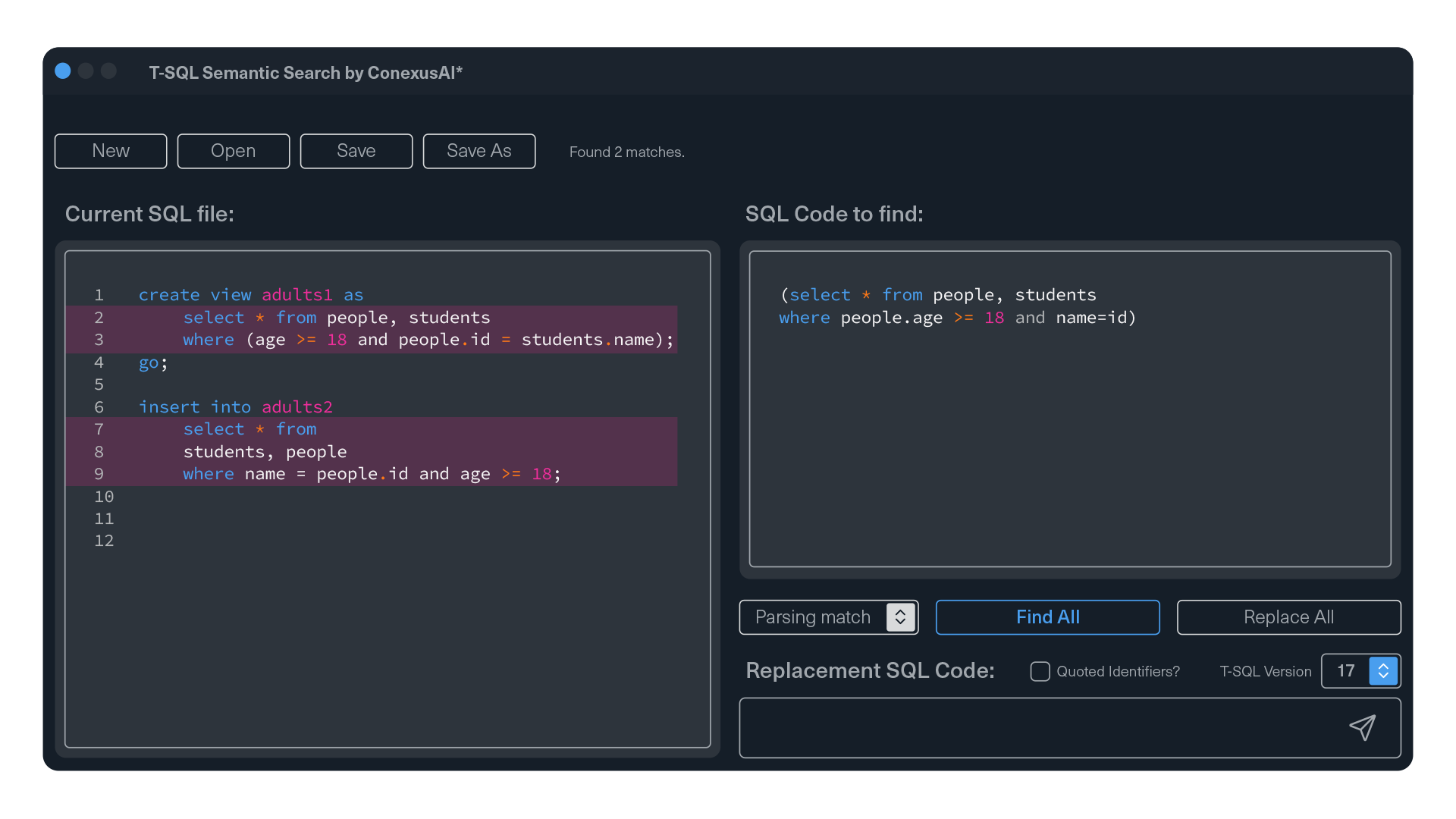This screenshot has width=1456, height=819.
Task: Click the T-SQL Version value 17
Action: coord(1345,671)
